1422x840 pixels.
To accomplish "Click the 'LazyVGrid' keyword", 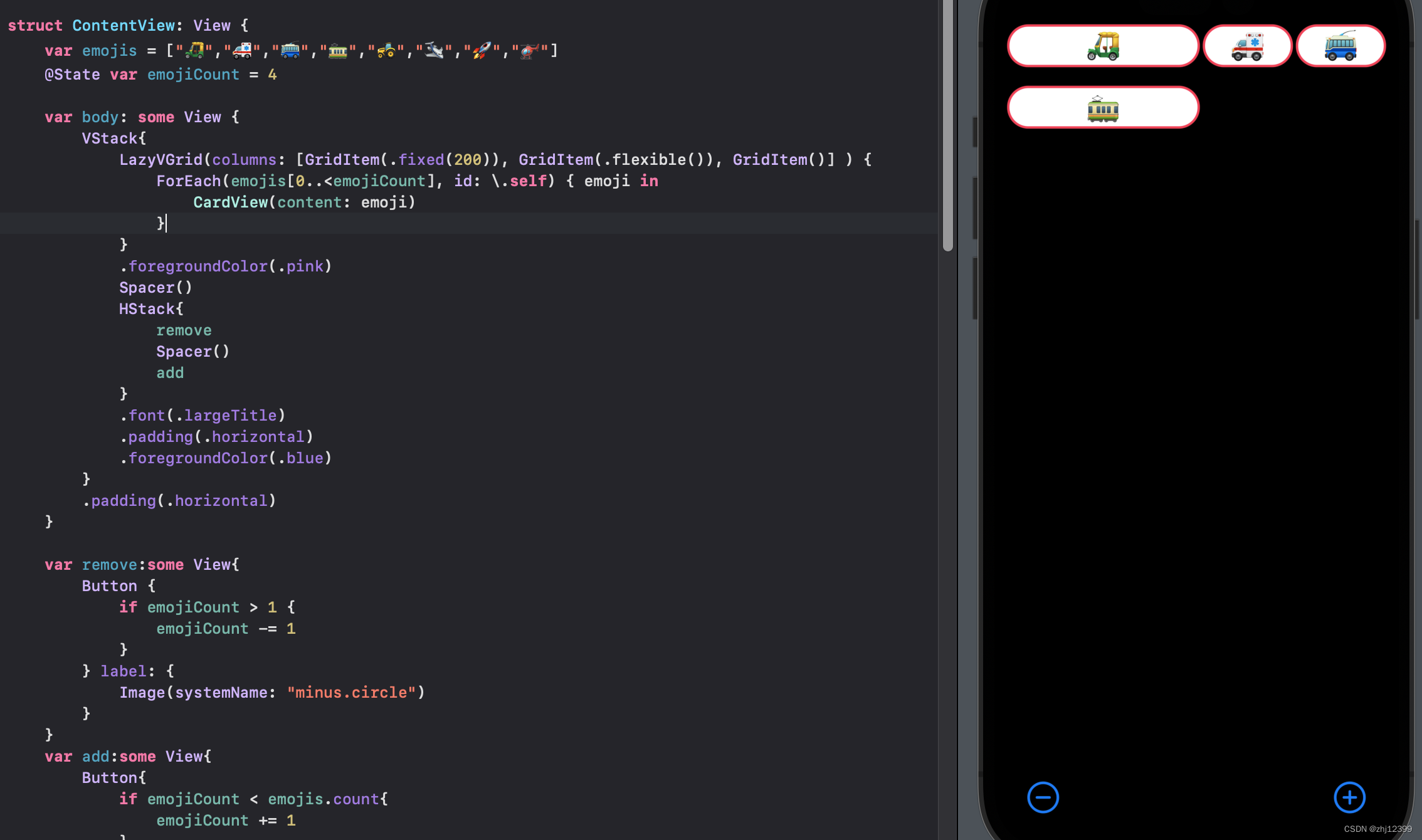I will point(161,160).
